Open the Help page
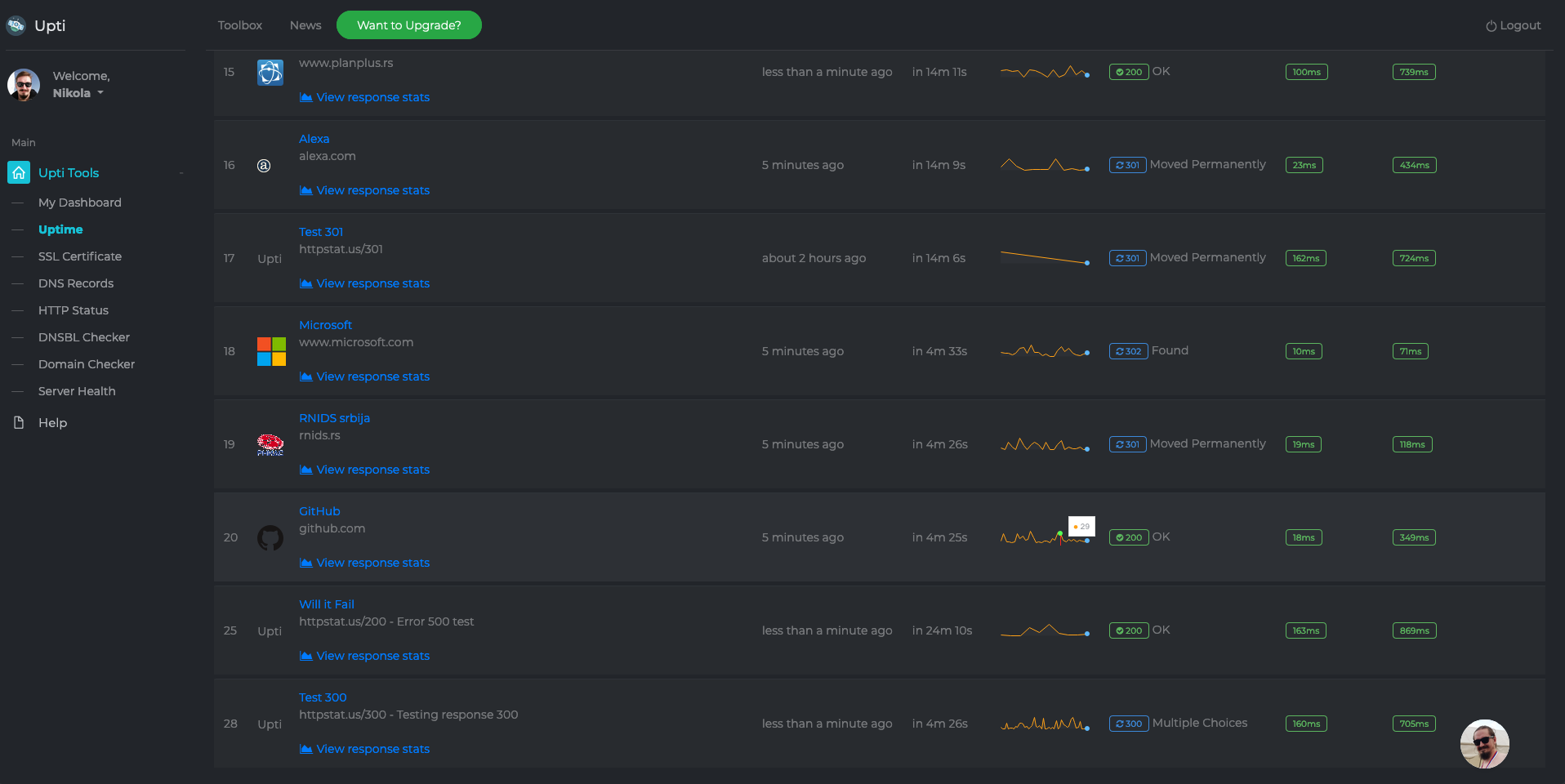The height and width of the screenshot is (784, 1565). (x=52, y=423)
